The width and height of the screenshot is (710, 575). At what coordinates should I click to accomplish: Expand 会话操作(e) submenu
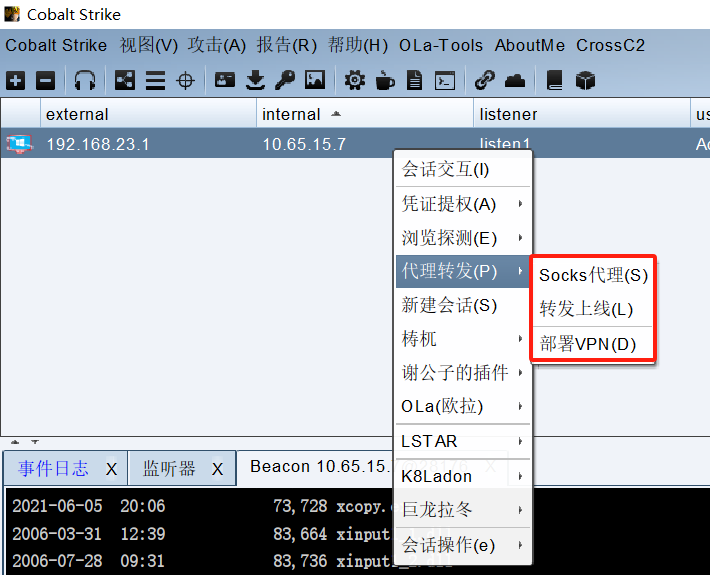tap(463, 545)
